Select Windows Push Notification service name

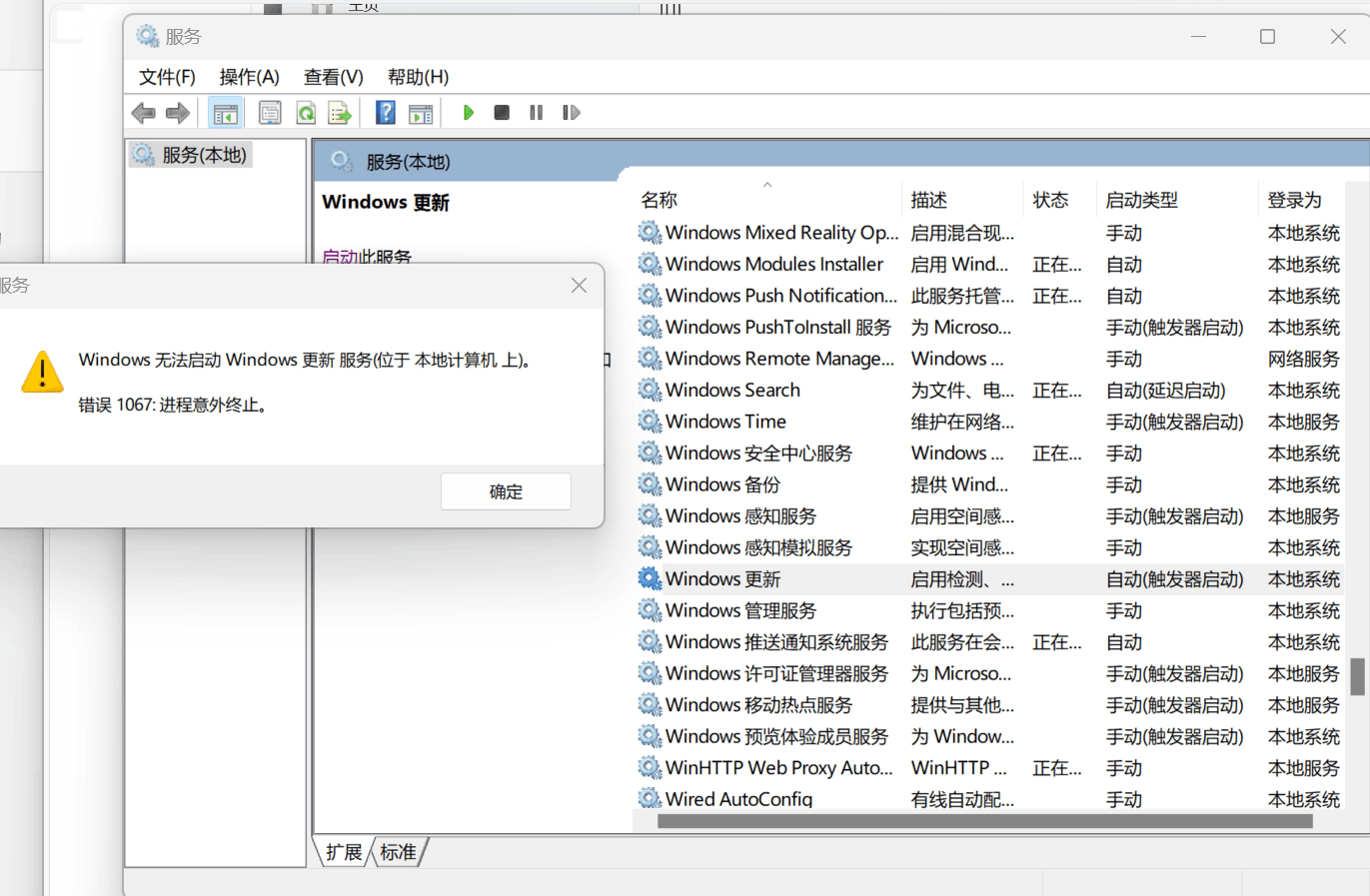[781, 296]
